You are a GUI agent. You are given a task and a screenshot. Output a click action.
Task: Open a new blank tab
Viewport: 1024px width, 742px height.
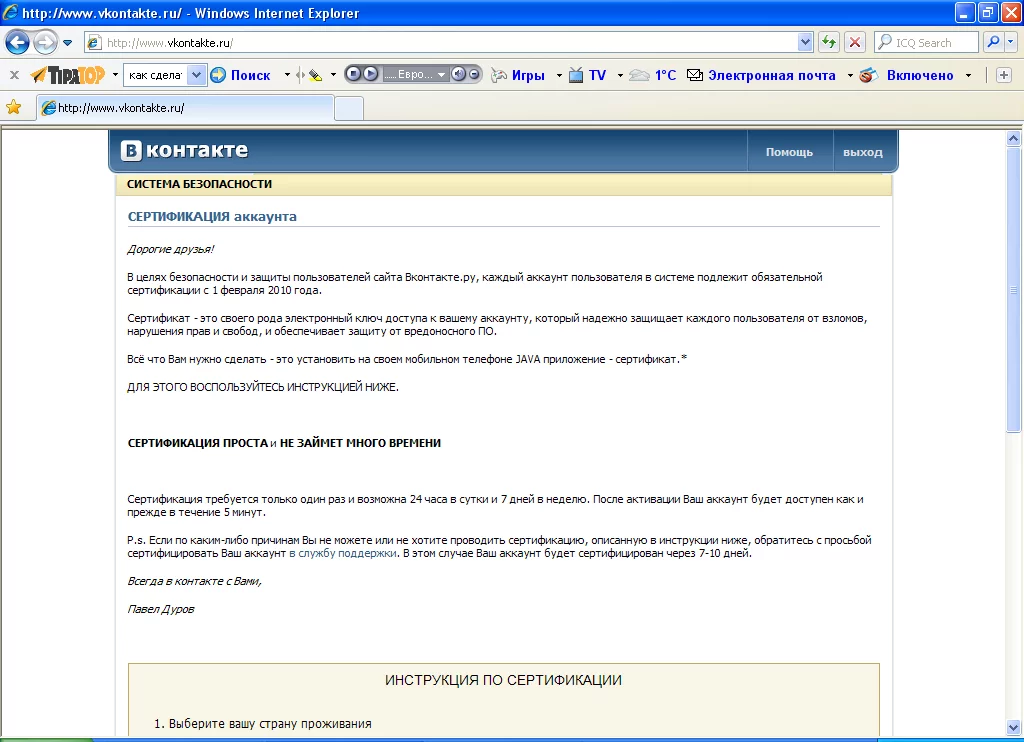(349, 108)
